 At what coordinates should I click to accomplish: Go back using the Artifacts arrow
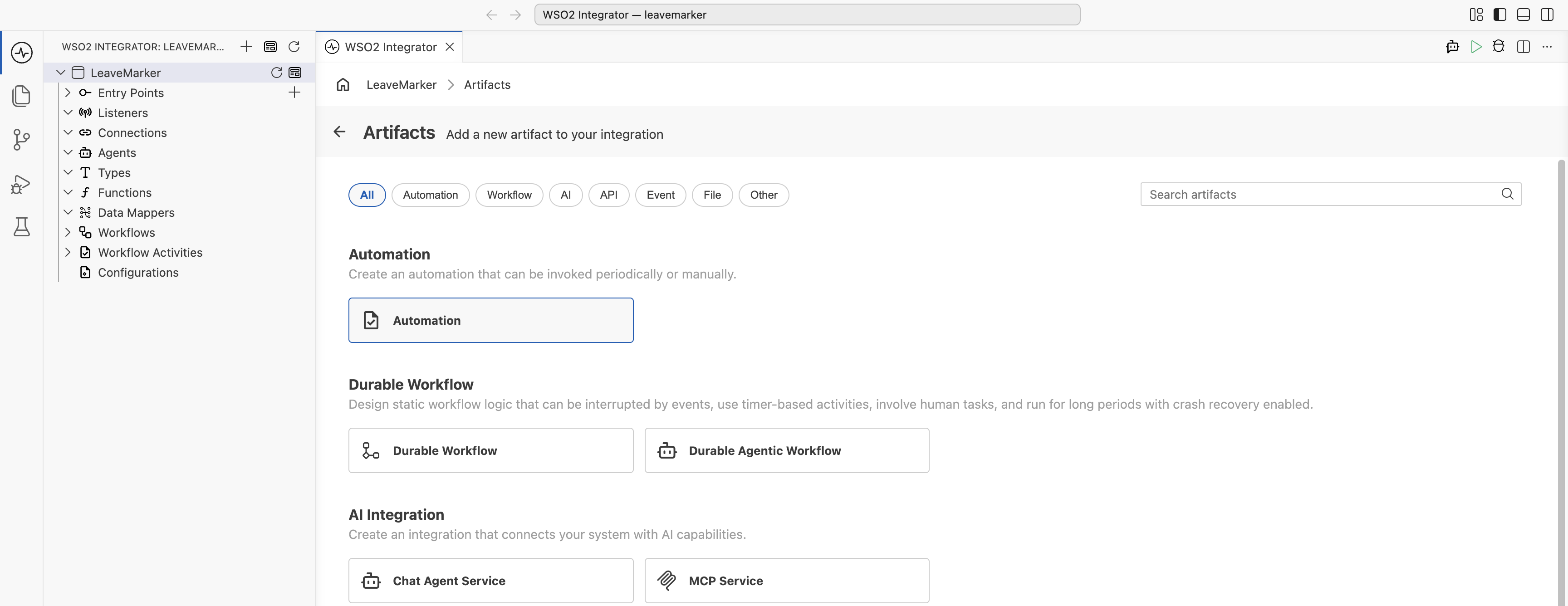coord(340,132)
